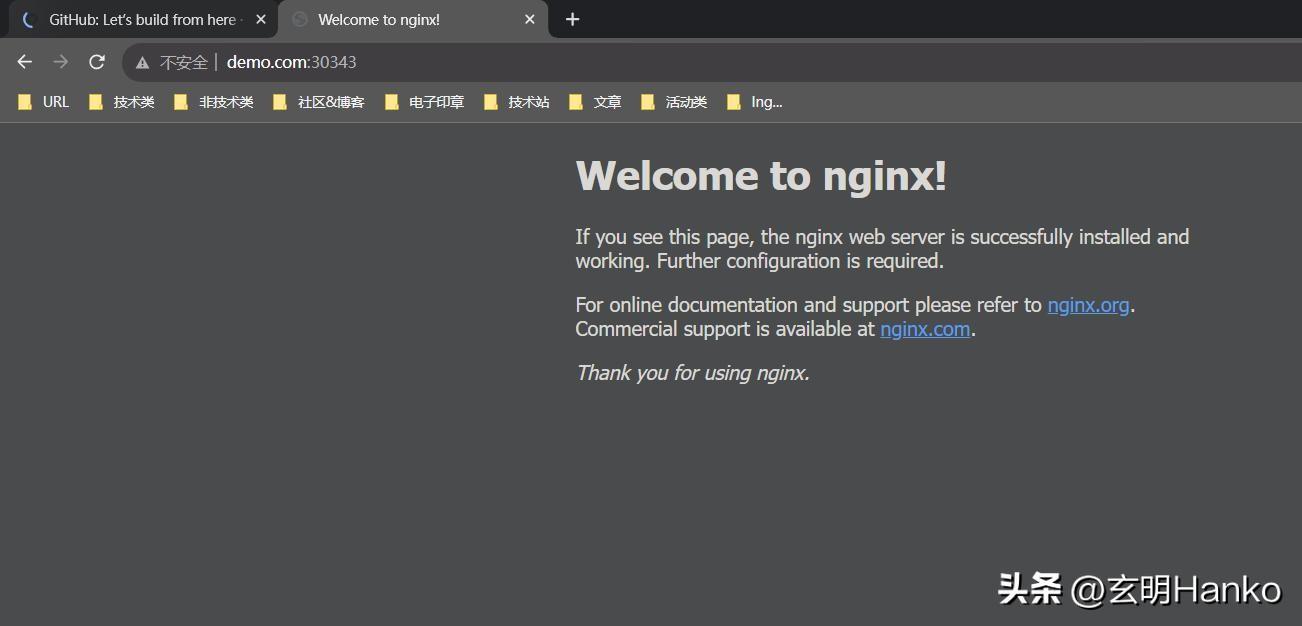Focus the demo.com:30343 address bar

tap(600, 62)
